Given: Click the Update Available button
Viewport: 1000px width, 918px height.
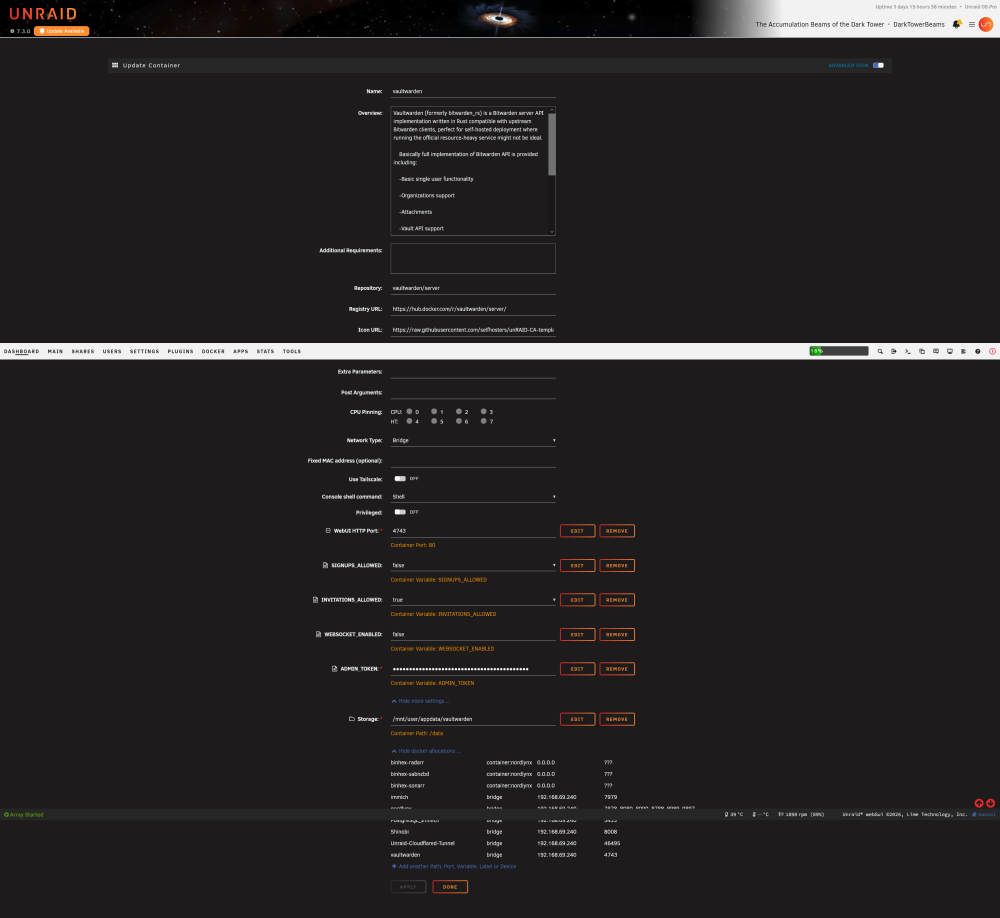Looking at the screenshot, I should click(x=62, y=31).
